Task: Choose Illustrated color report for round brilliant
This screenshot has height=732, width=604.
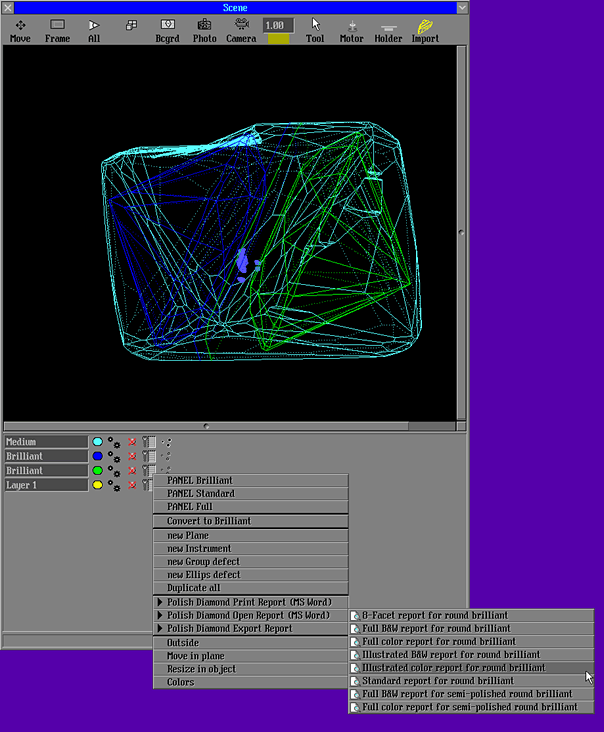Action: 454,667
